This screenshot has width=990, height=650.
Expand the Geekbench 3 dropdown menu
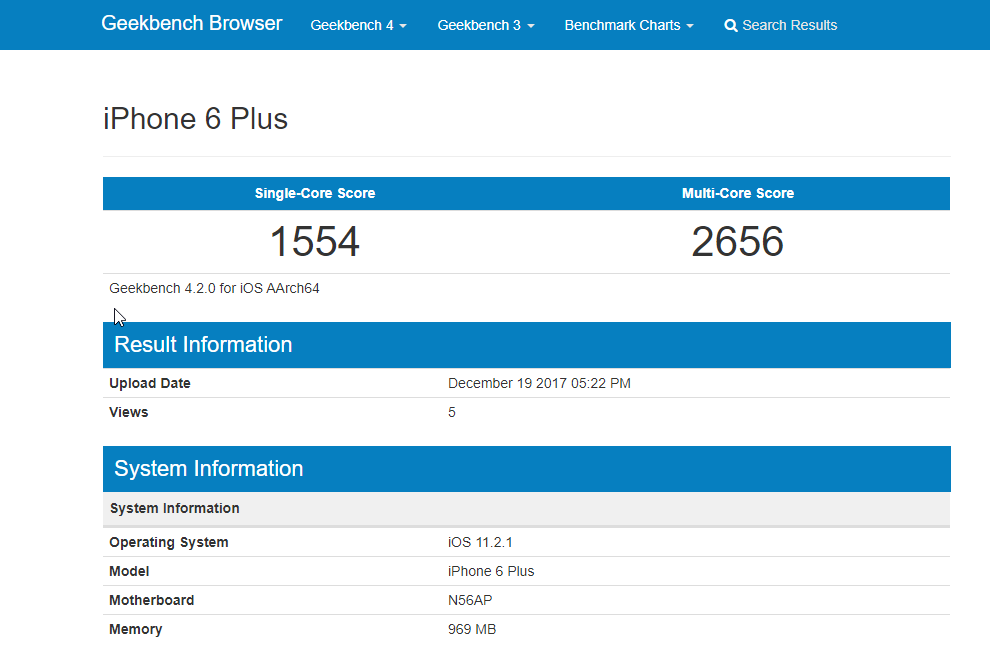click(x=486, y=25)
